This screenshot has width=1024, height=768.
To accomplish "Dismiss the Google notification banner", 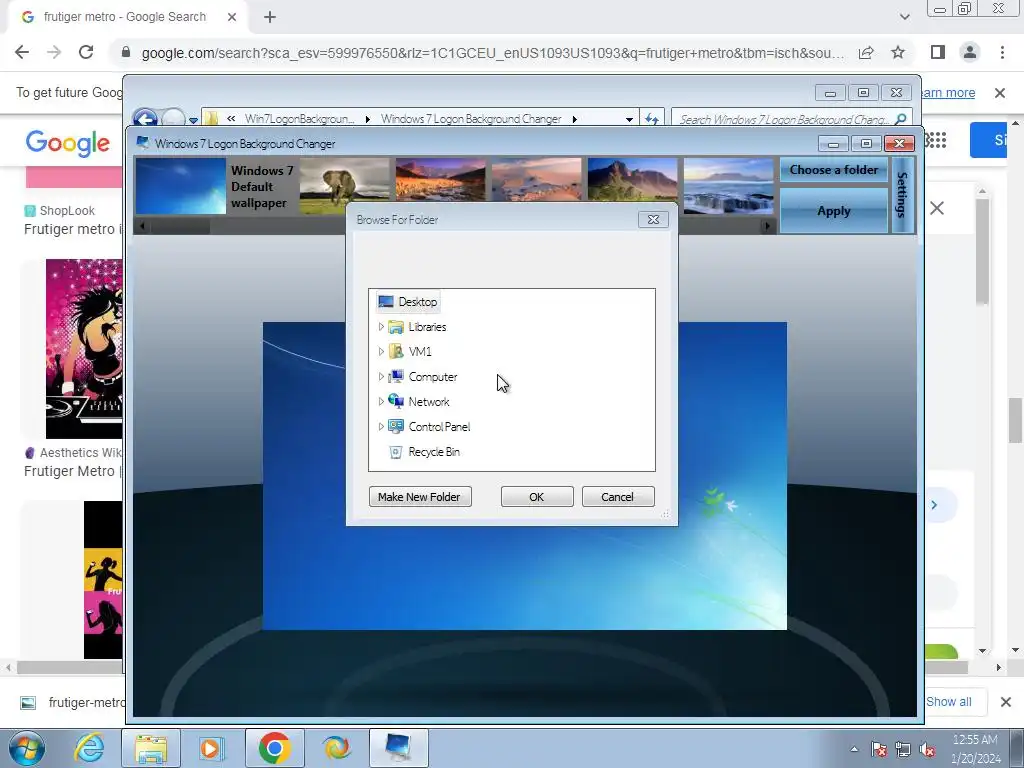I will click(1000, 93).
